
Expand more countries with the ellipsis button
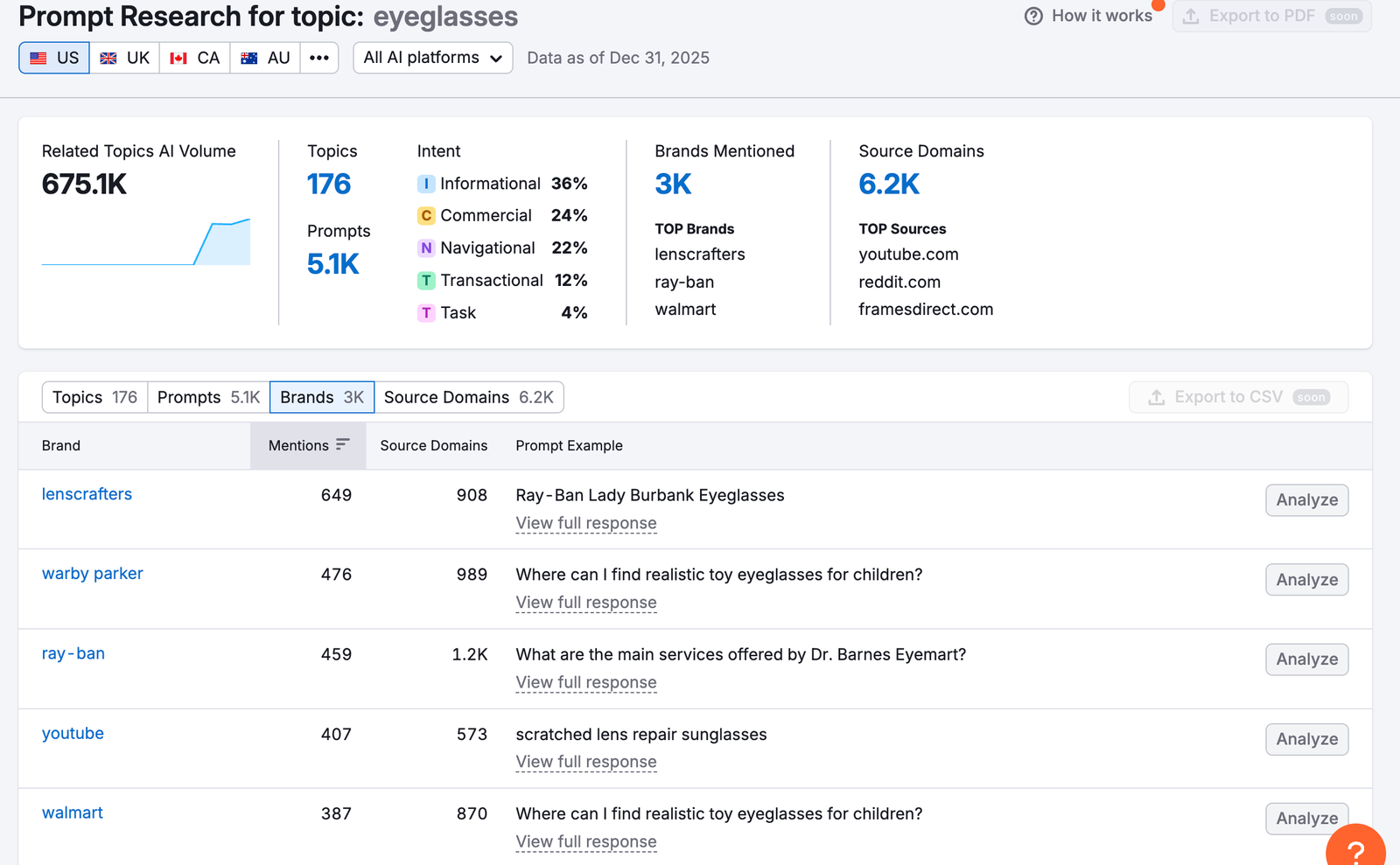tap(319, 58)
